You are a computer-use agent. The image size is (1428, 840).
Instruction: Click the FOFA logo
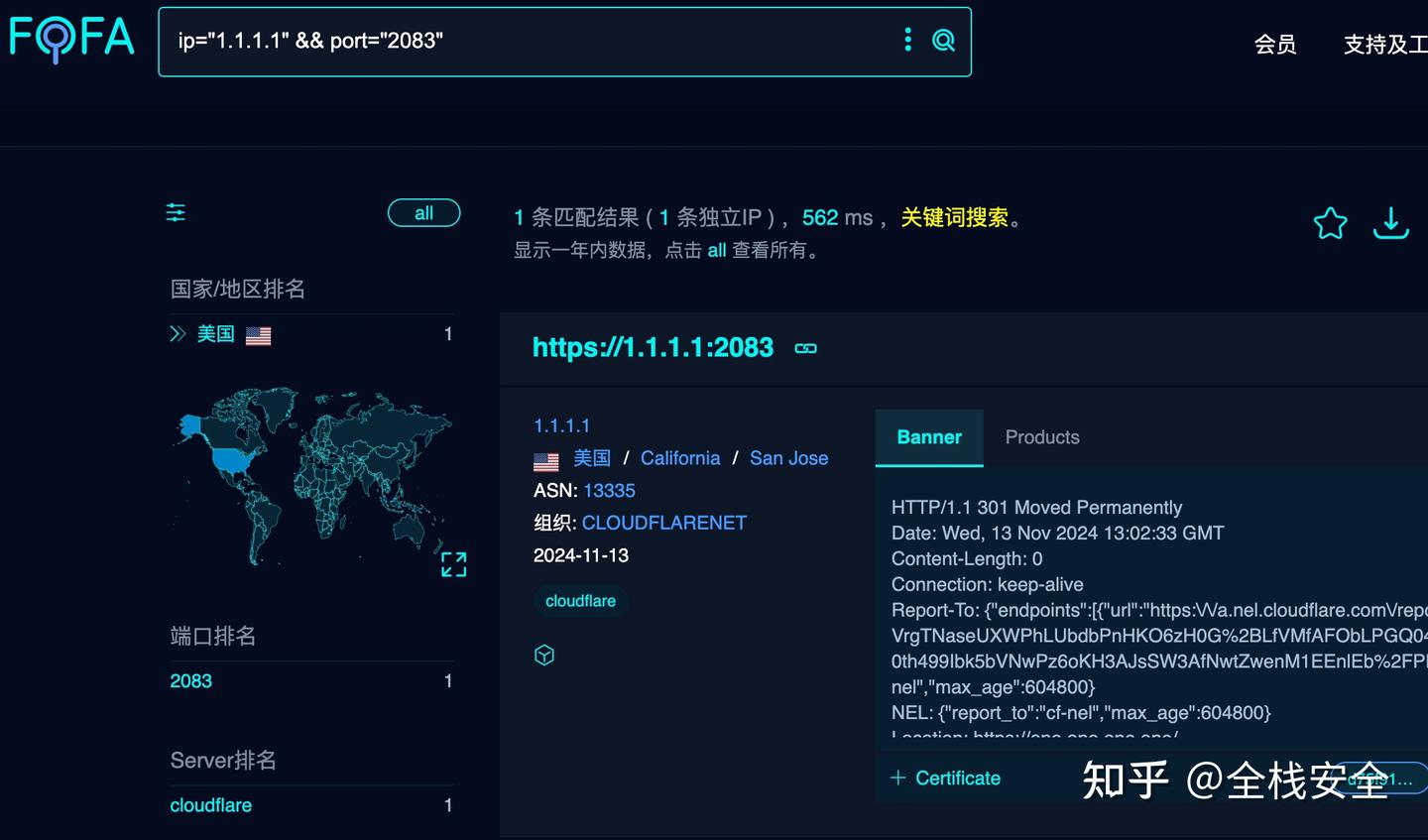[70, 40]
